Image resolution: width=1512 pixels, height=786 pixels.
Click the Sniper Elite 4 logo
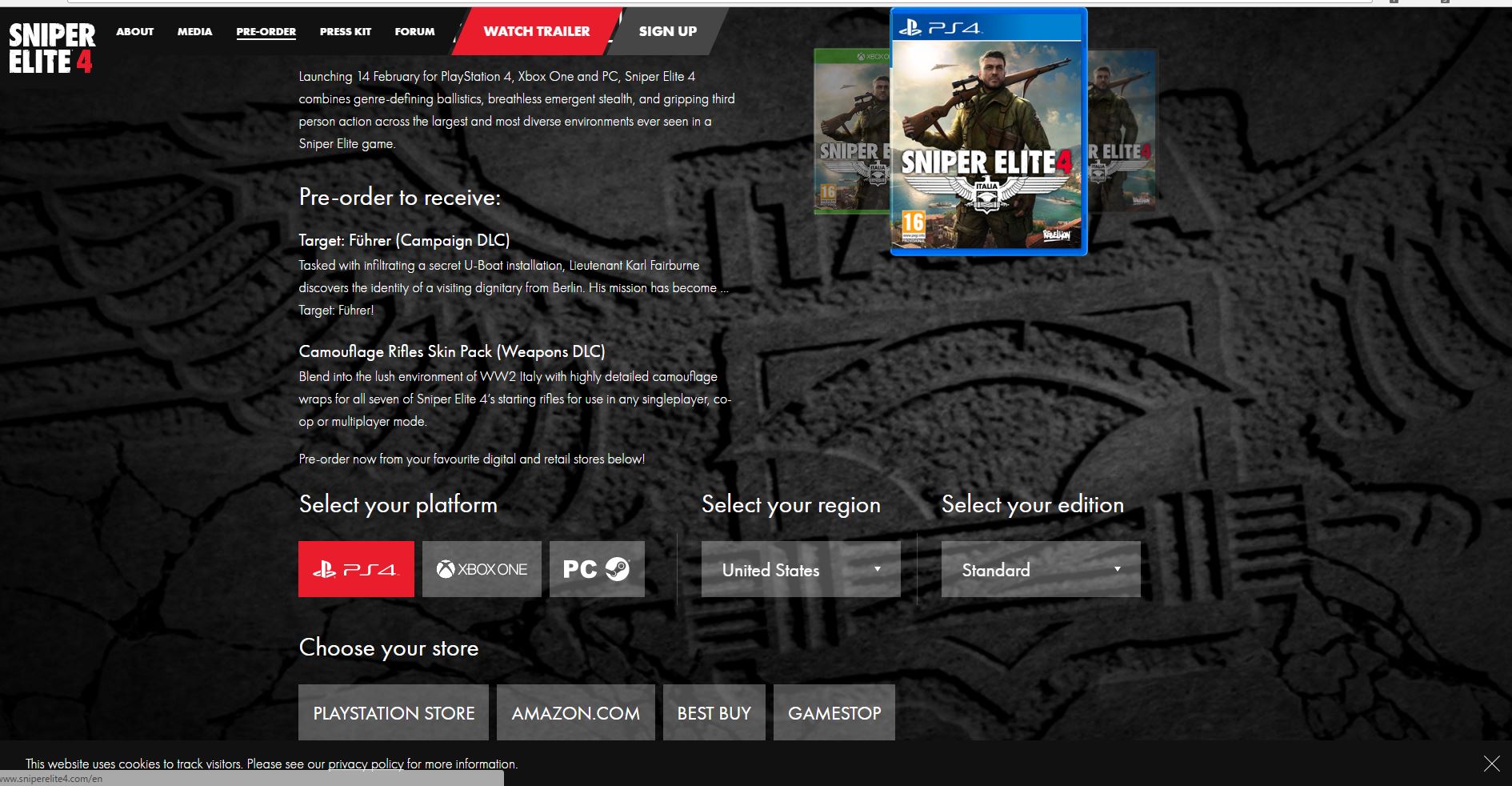pos(52,48)
